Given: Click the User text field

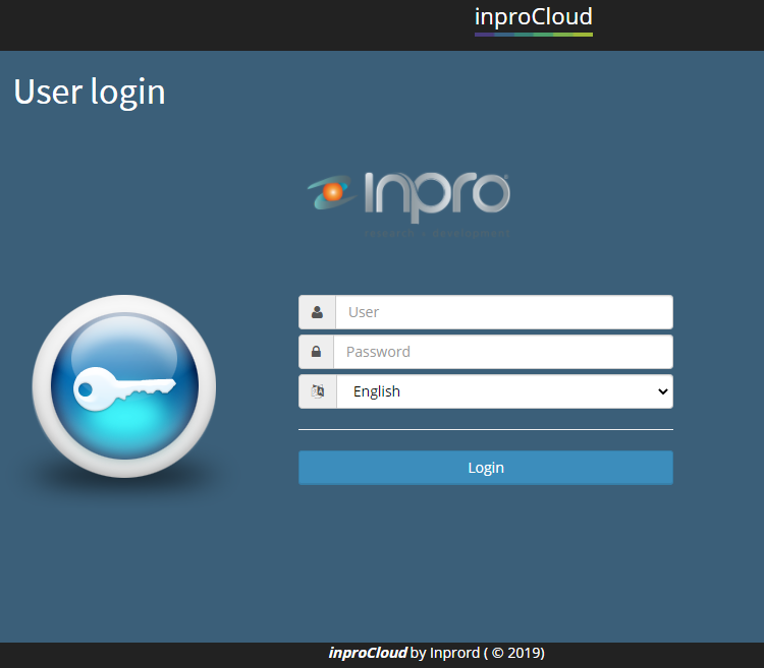Looking at the screenshot, I should click(504, 312).
